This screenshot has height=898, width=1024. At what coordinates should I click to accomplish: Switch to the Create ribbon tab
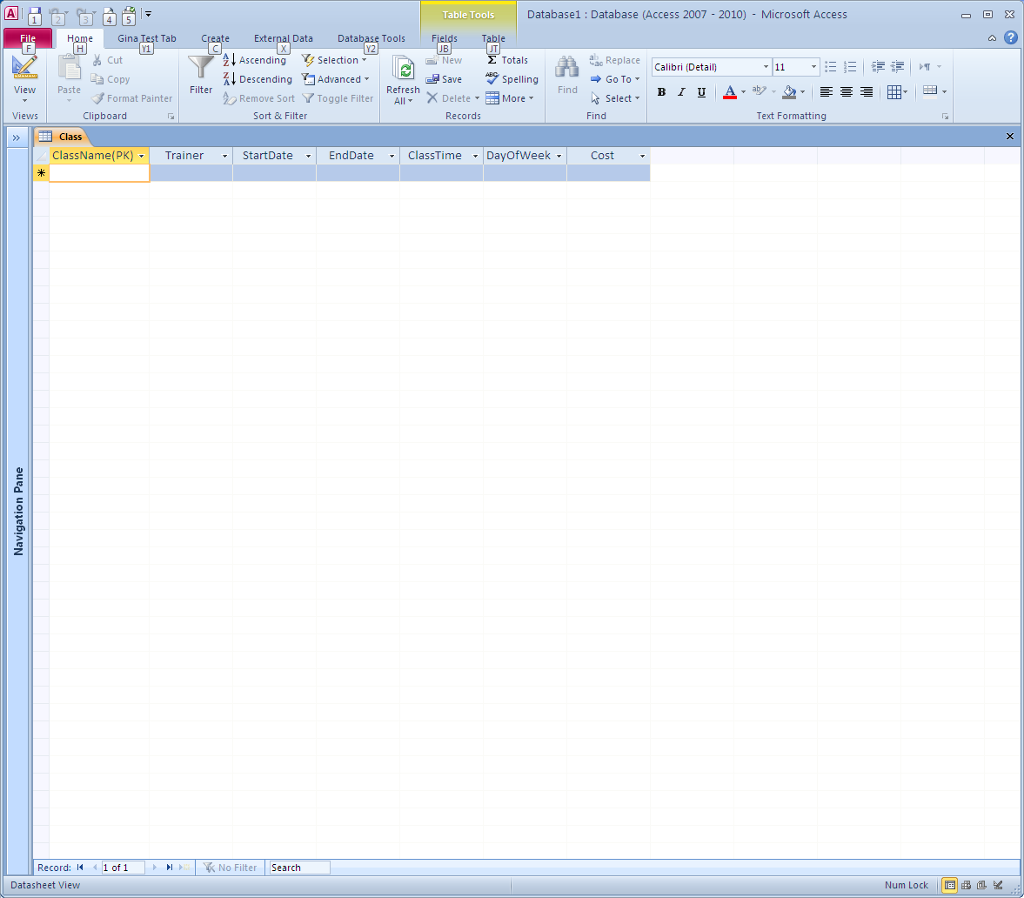point(215,38)
